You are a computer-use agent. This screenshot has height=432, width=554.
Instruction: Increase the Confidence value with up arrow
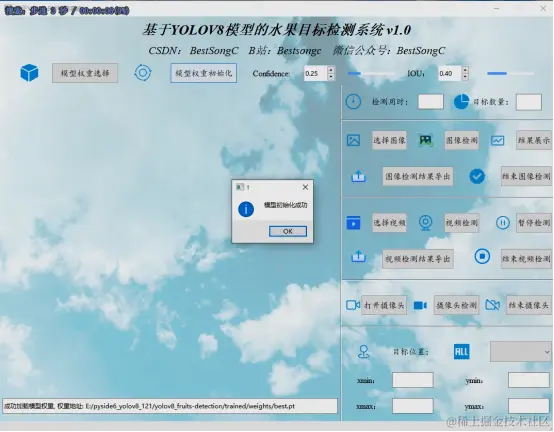[x=331, y=70]
